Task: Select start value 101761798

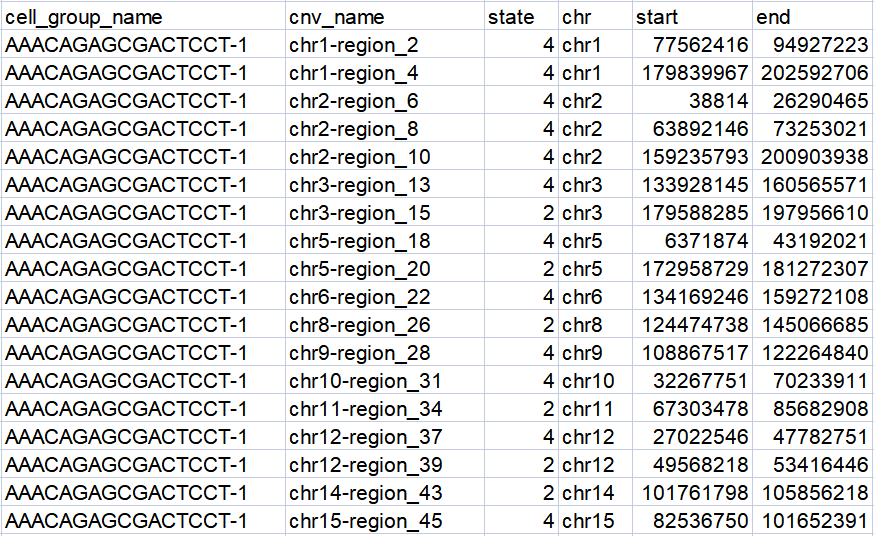Action: [x=692, y=492]
